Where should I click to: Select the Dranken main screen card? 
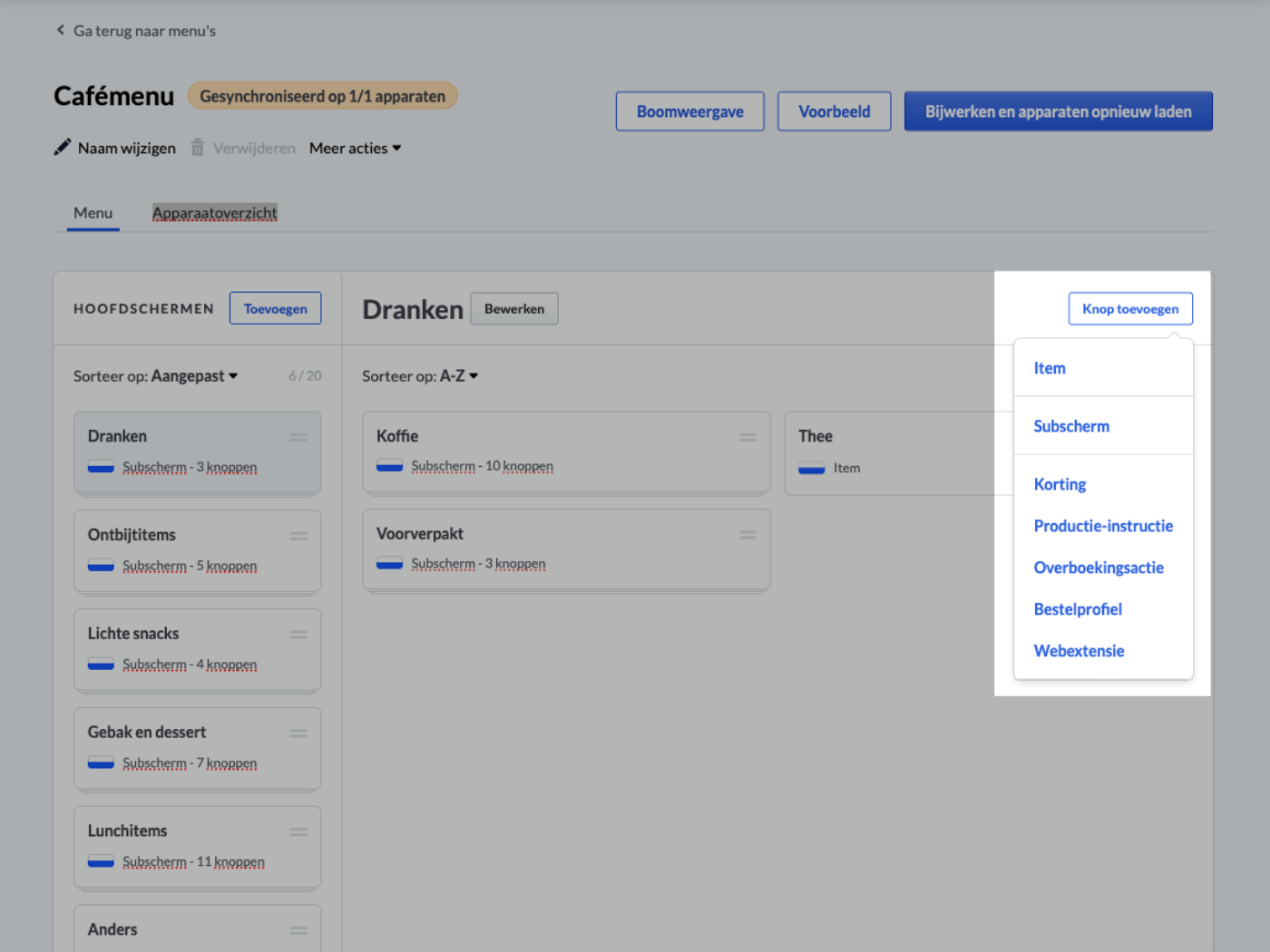(198, 453)
